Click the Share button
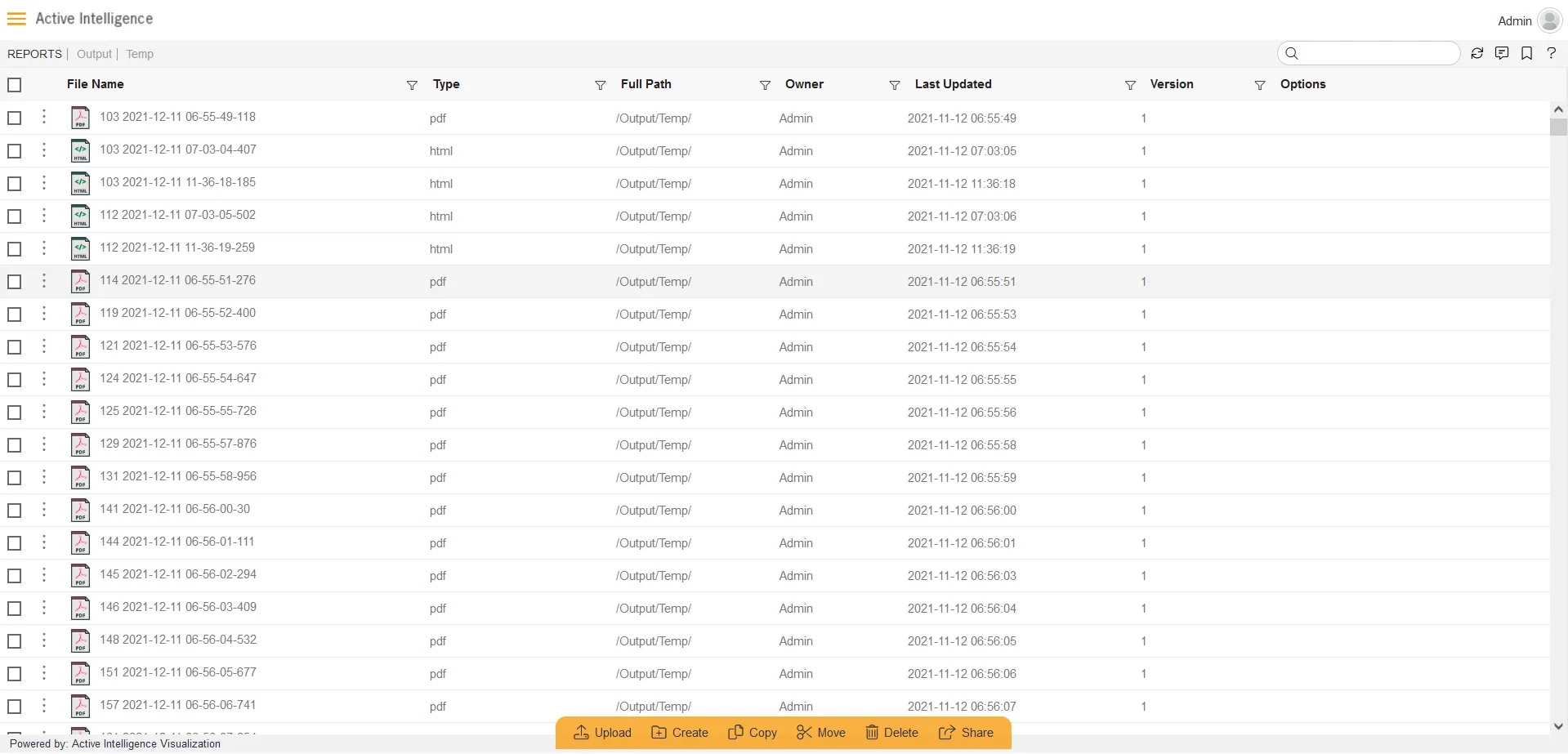This screenshot has height=754, width=1568. (x=966, y=733)
